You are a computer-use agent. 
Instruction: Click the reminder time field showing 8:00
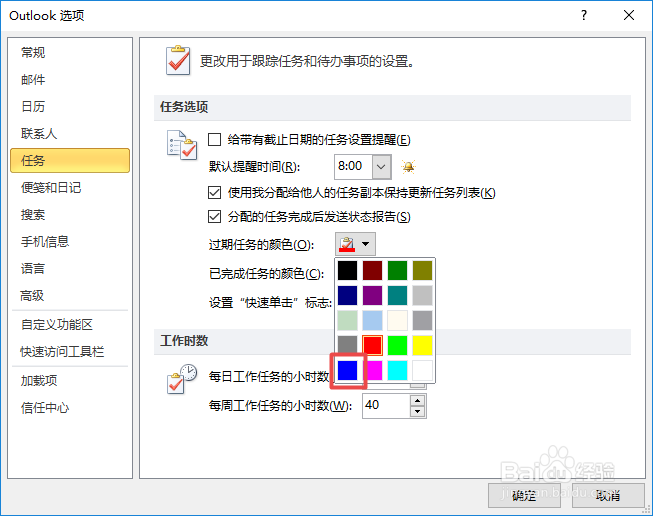353,167
